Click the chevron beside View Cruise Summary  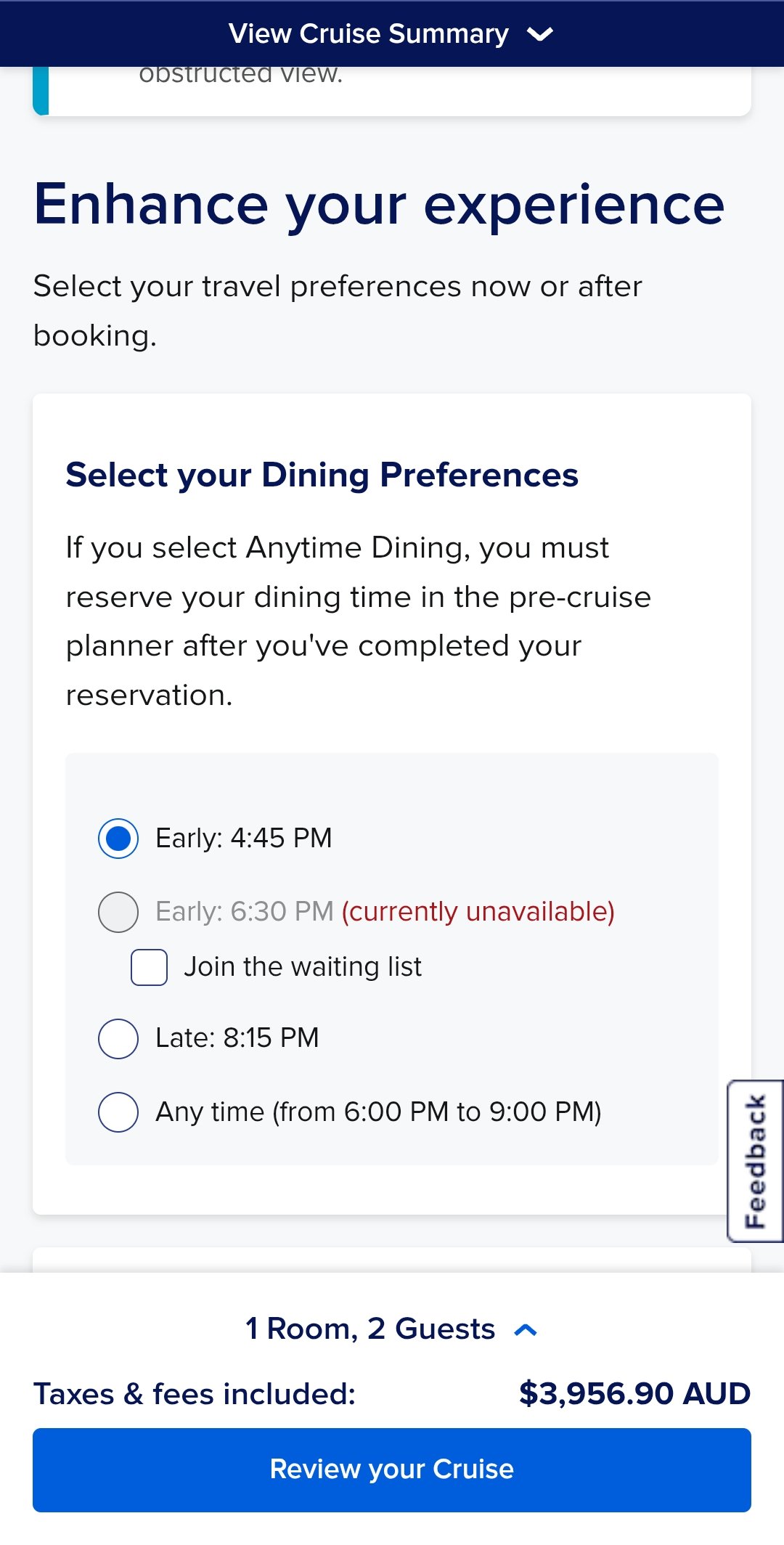click(x=540, y=34)
